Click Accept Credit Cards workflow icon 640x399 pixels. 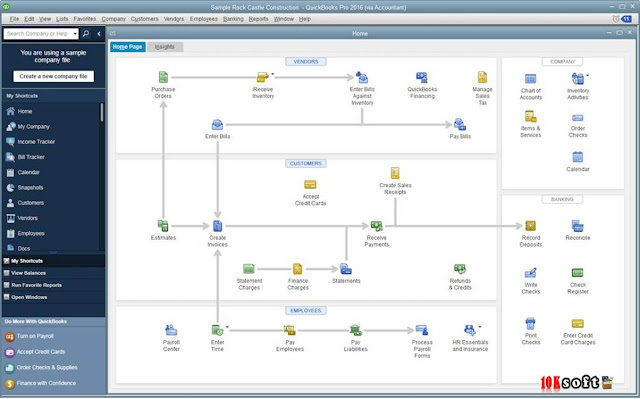click(310, 184)
